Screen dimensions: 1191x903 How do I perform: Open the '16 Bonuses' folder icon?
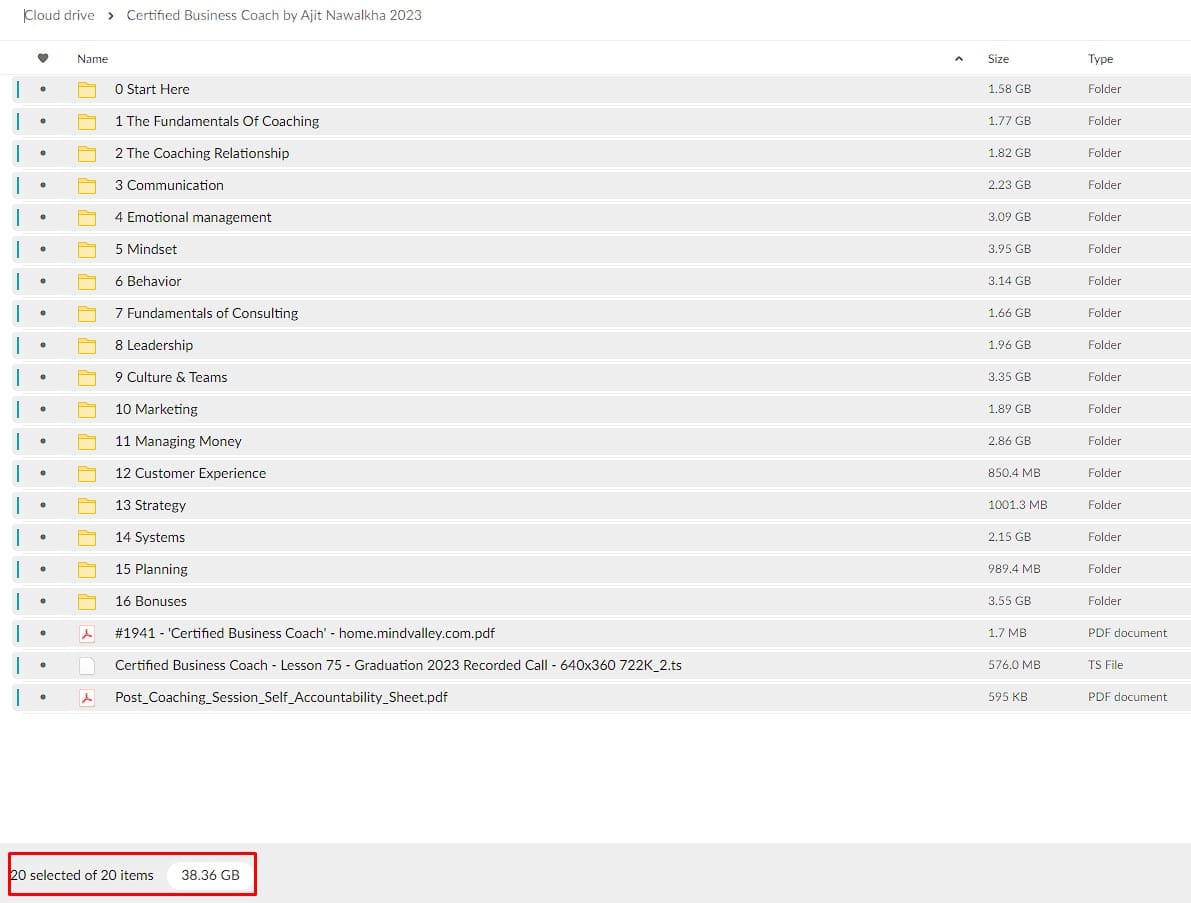(x=87, y=601)
